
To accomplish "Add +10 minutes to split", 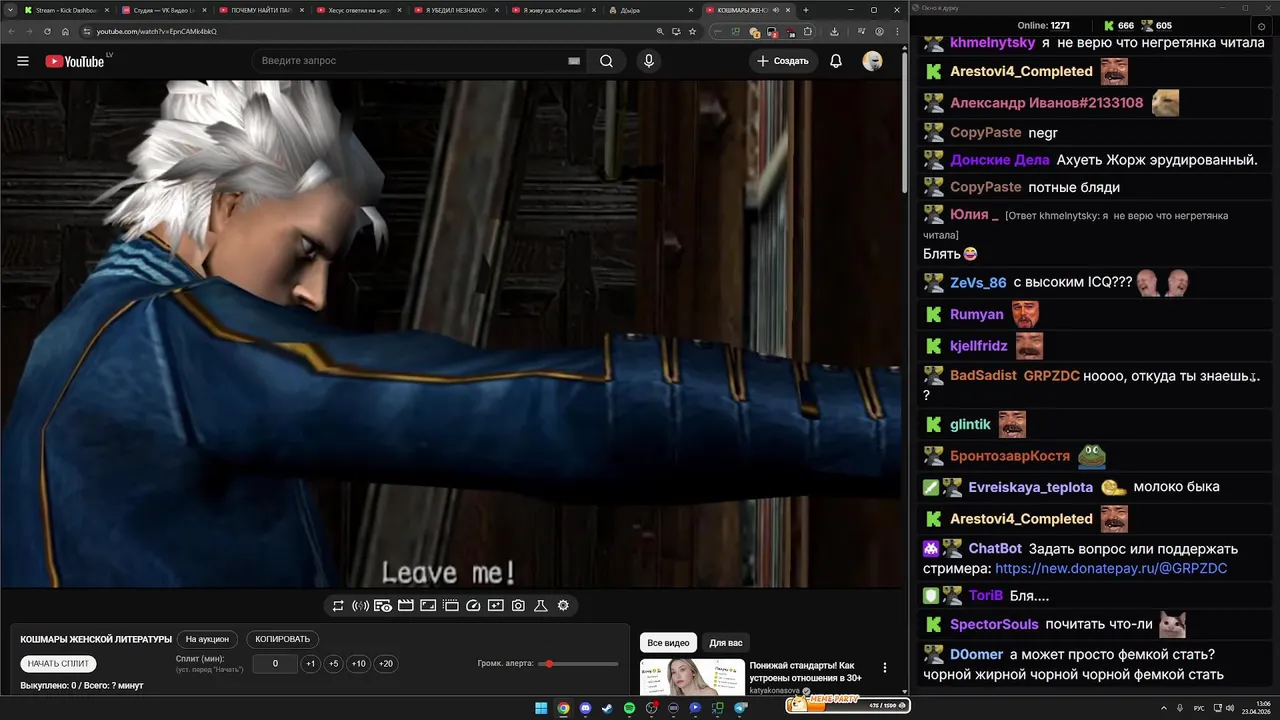I will 358,664.
